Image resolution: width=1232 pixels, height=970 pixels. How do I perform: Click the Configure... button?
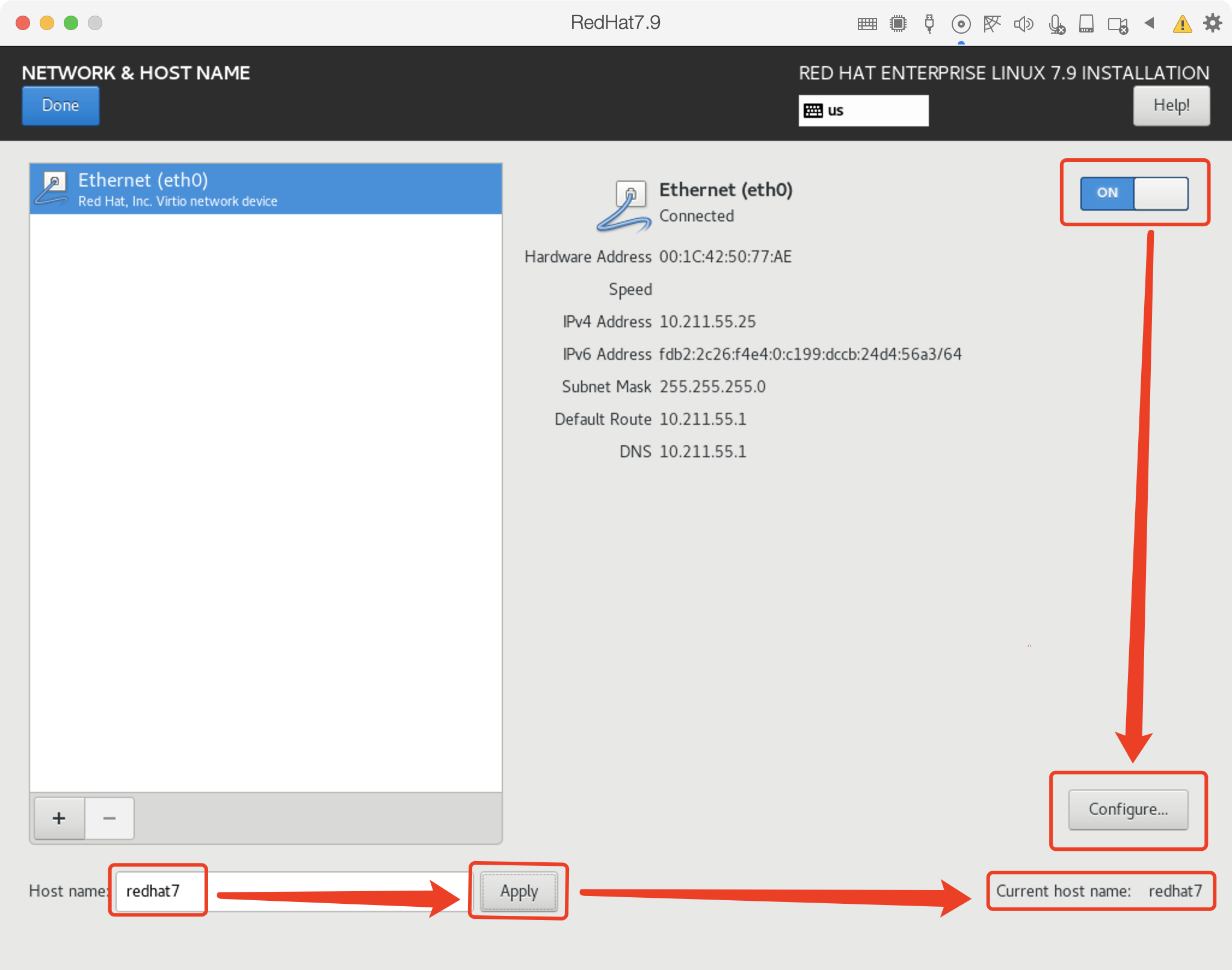pyautogui.click(x=1128, y=809)
